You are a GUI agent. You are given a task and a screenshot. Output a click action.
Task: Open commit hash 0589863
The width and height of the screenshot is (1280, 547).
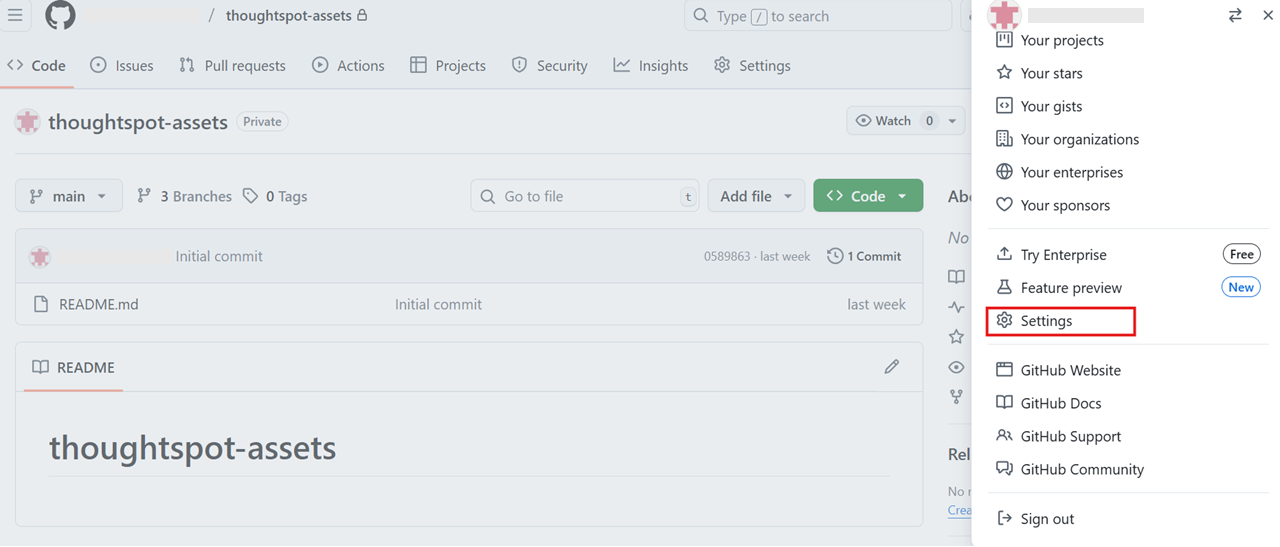pyautogui.click(x=726, y=256)
